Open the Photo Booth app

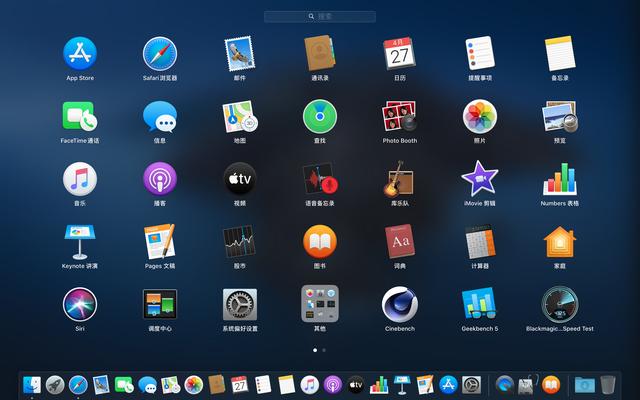point(400,117)
